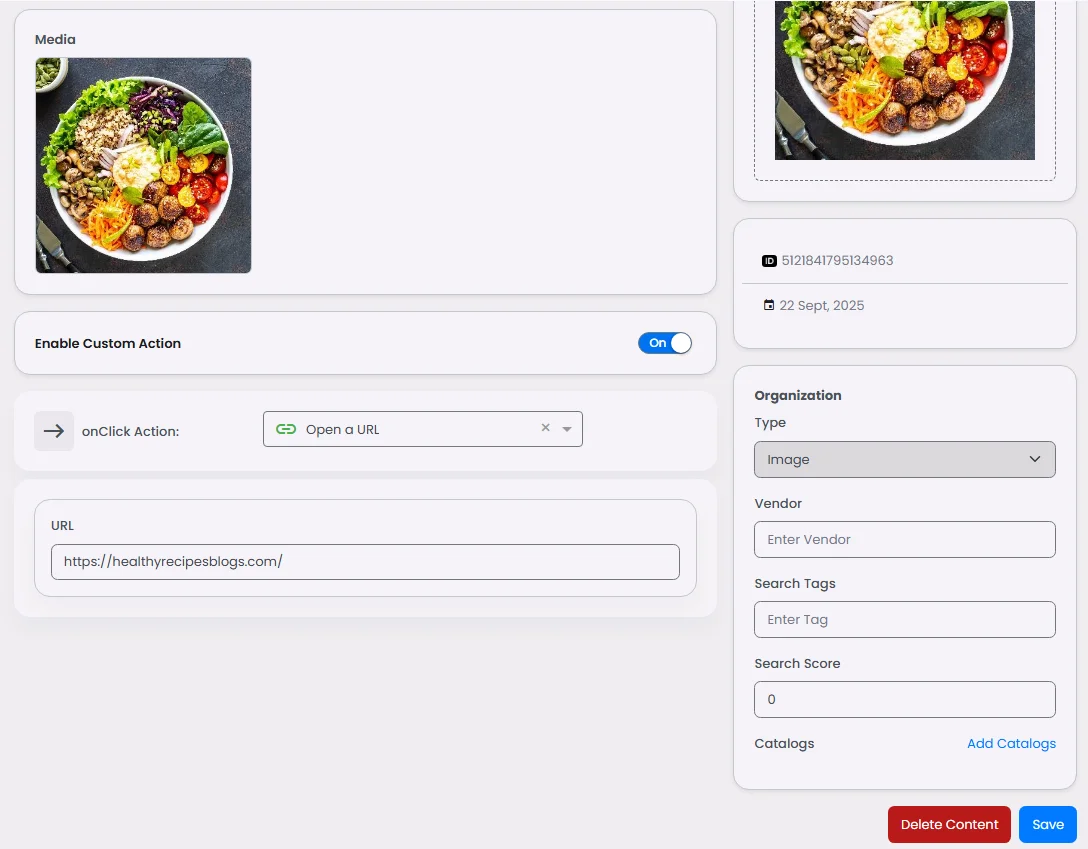This screenshot has width=1088, height=849.
Task: Click the ID badge icon
Action: [x=769, y=261]
